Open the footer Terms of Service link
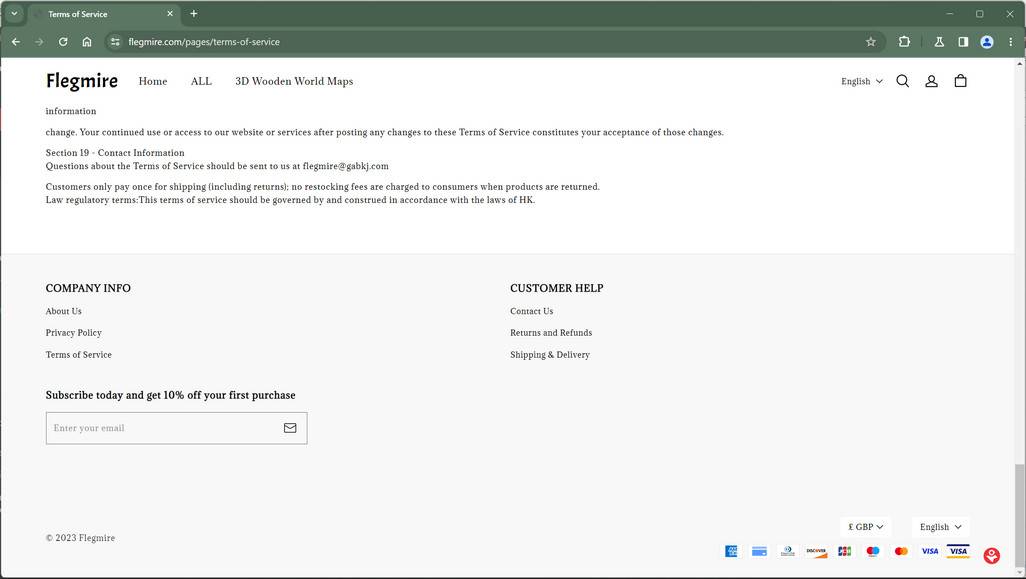This screenshot has height=579, width=1026. (x=79, y=355)
